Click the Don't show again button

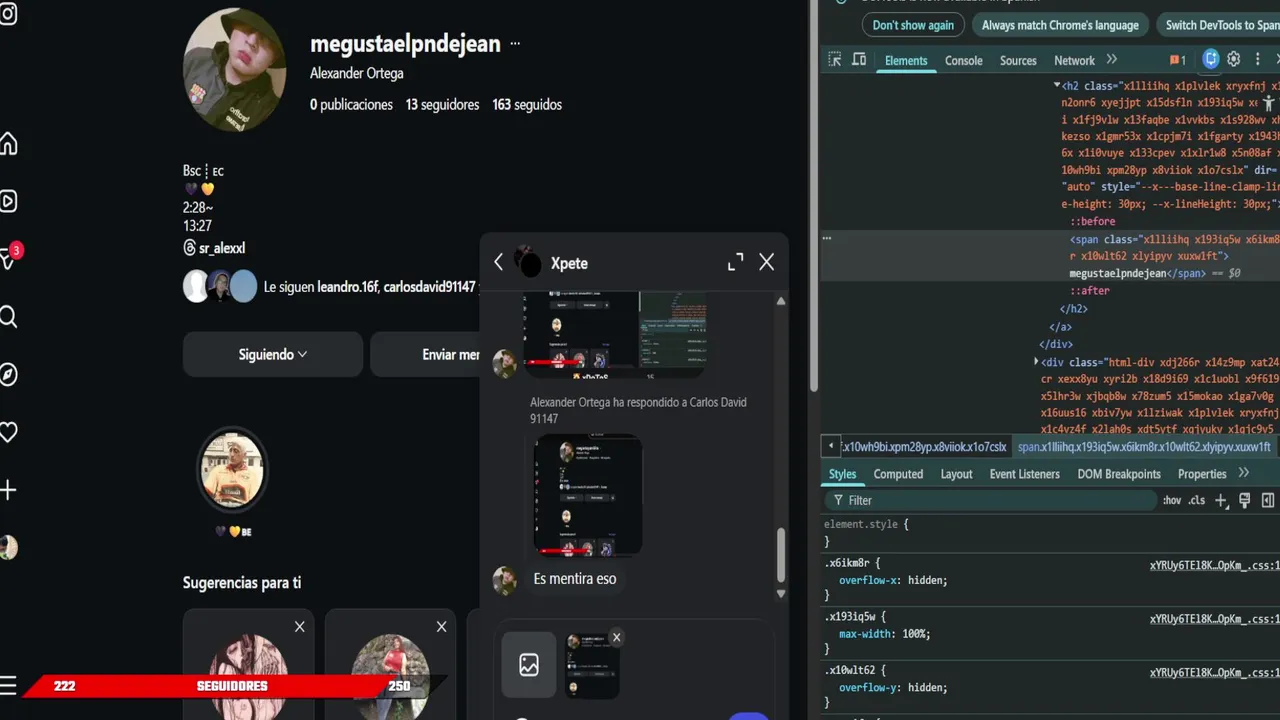coord(913,25)
